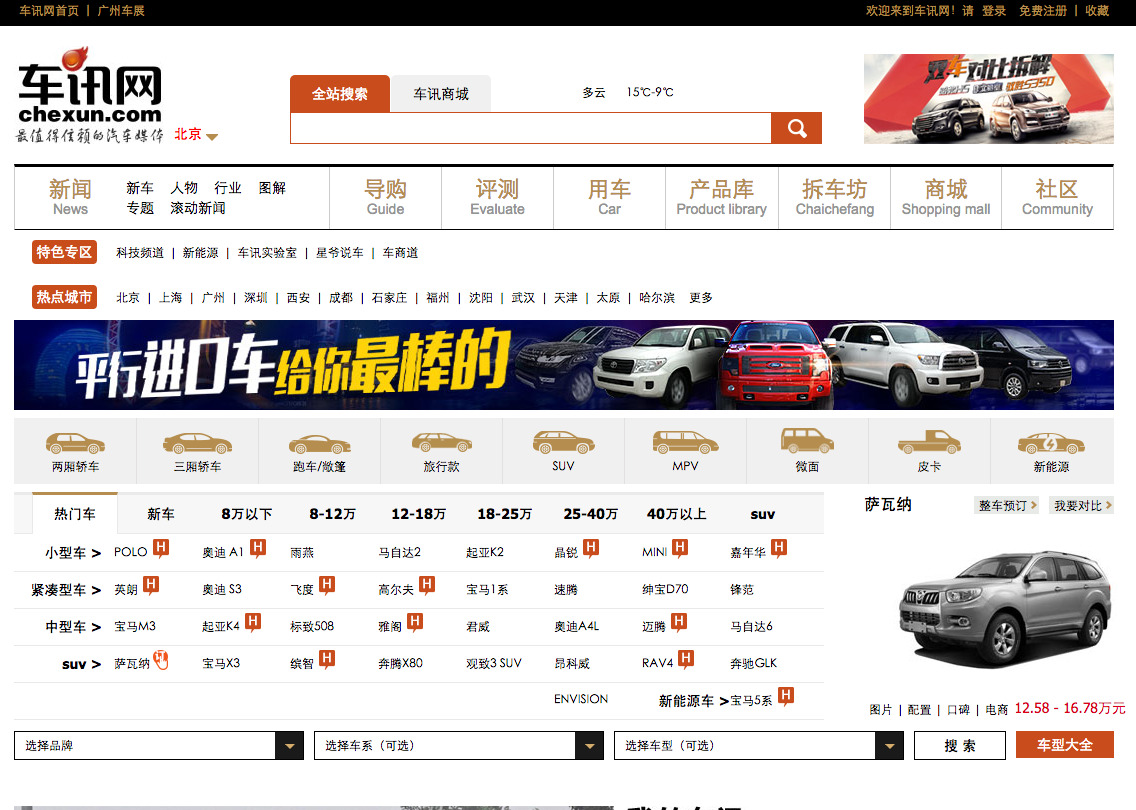Click the H badge next to MINI
Screen dimensions: 1136x810
[x=680, y=548]
